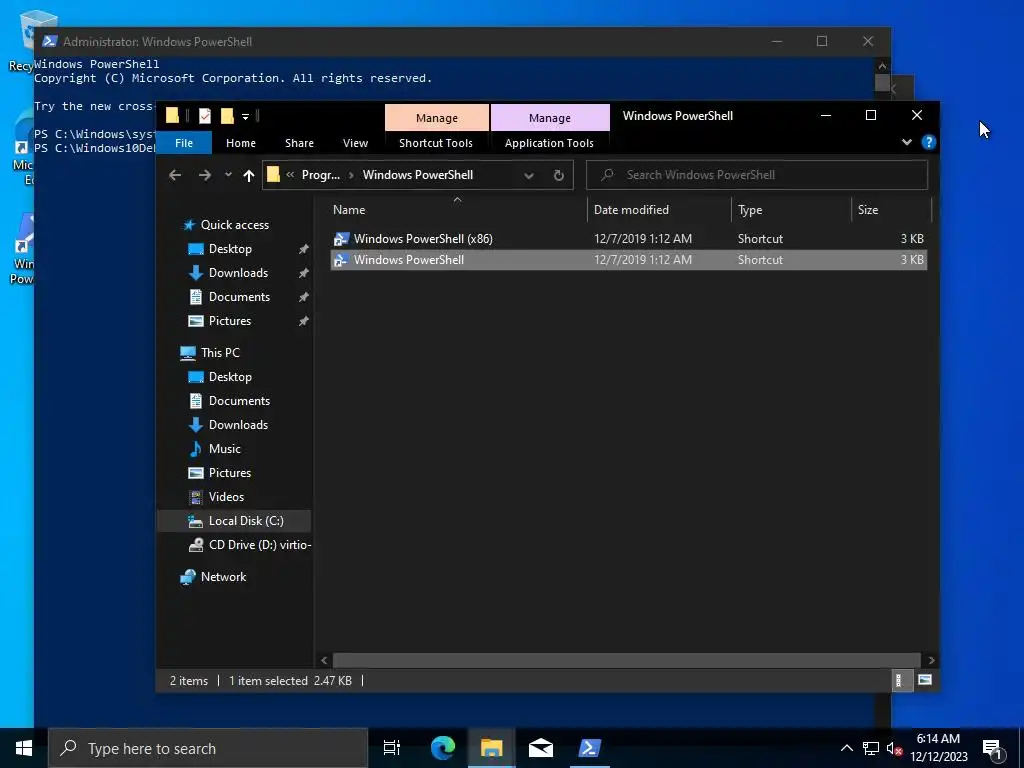Open the Music folder
Viewport: 1024px width, 768px height.
(224, 449)
